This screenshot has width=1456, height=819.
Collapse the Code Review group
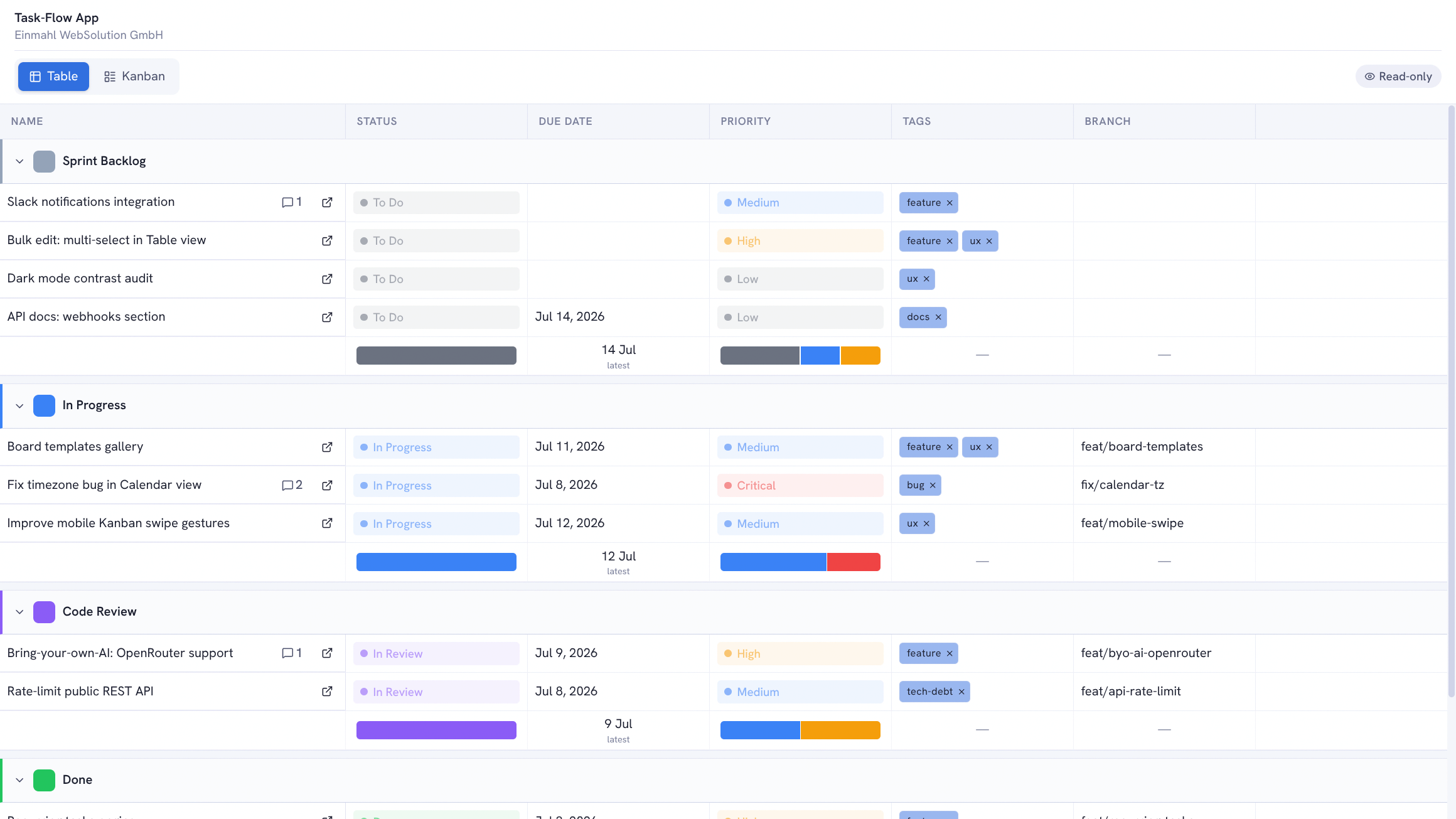19,612
